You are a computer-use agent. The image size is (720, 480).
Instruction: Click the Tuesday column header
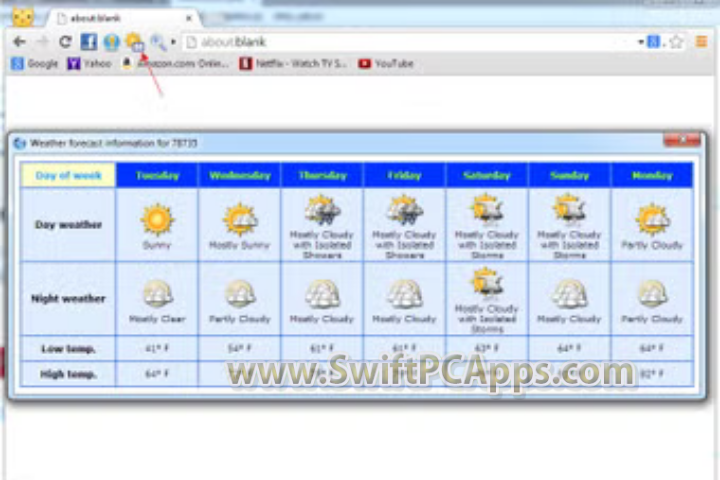[x=157, y=175]
